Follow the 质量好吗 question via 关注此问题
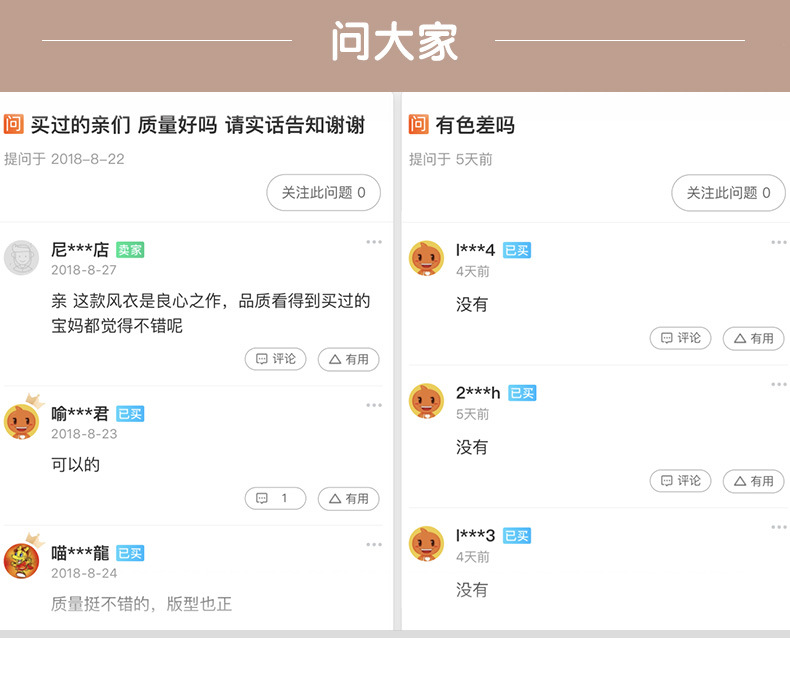The image size is (790, 678). point(323,193)
